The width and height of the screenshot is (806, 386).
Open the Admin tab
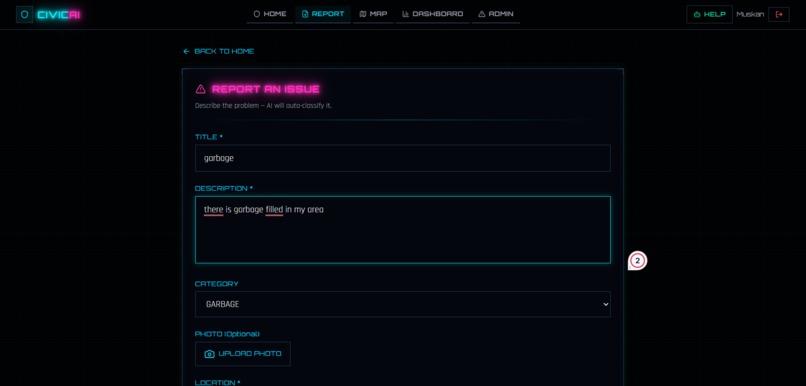coord(496,14)
